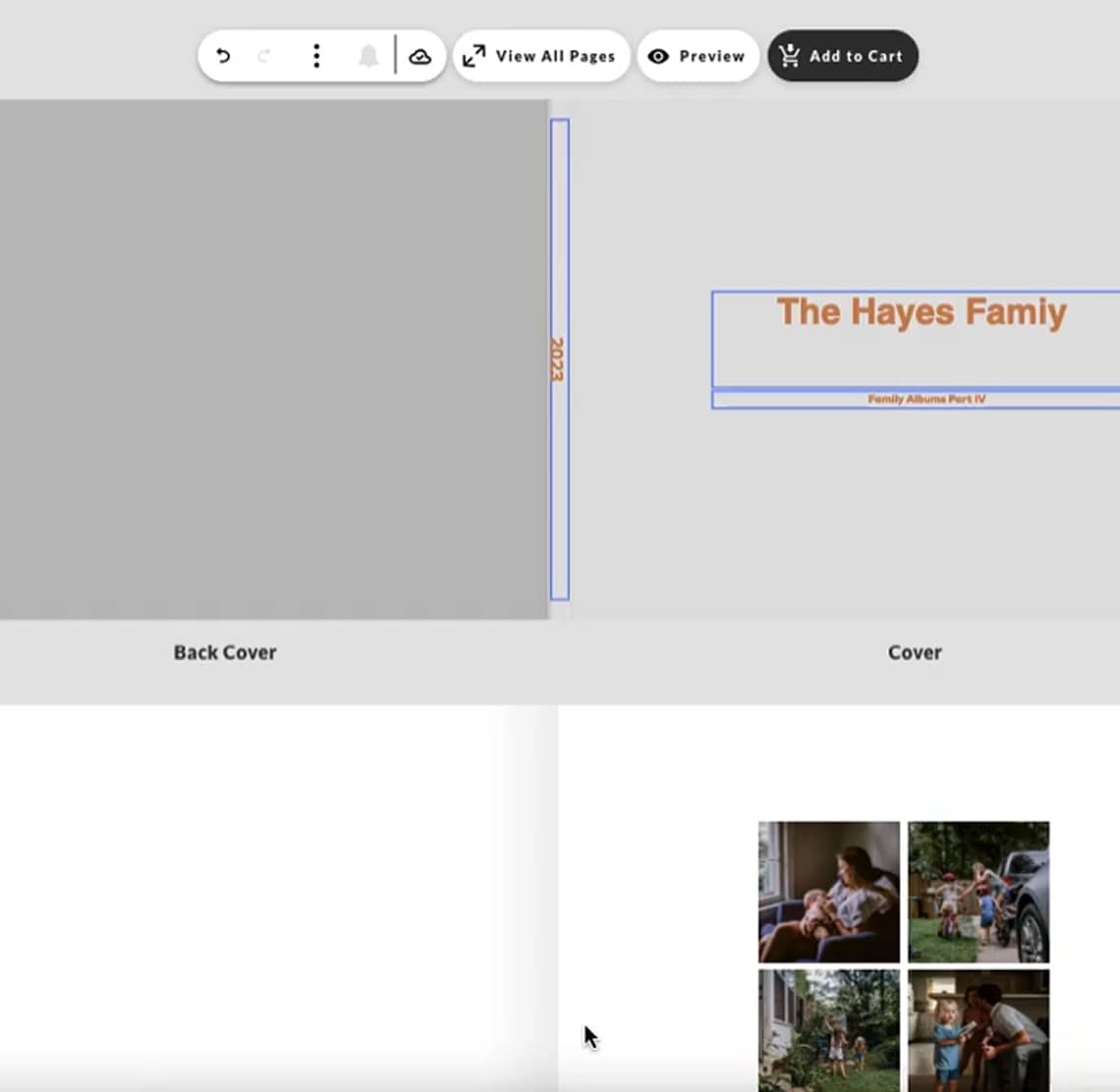Image resolution: width=1120 pixels, height=1092 pixels.
Task: Preview the photo book
Action: pyautogui.click(x=698, y=56)
